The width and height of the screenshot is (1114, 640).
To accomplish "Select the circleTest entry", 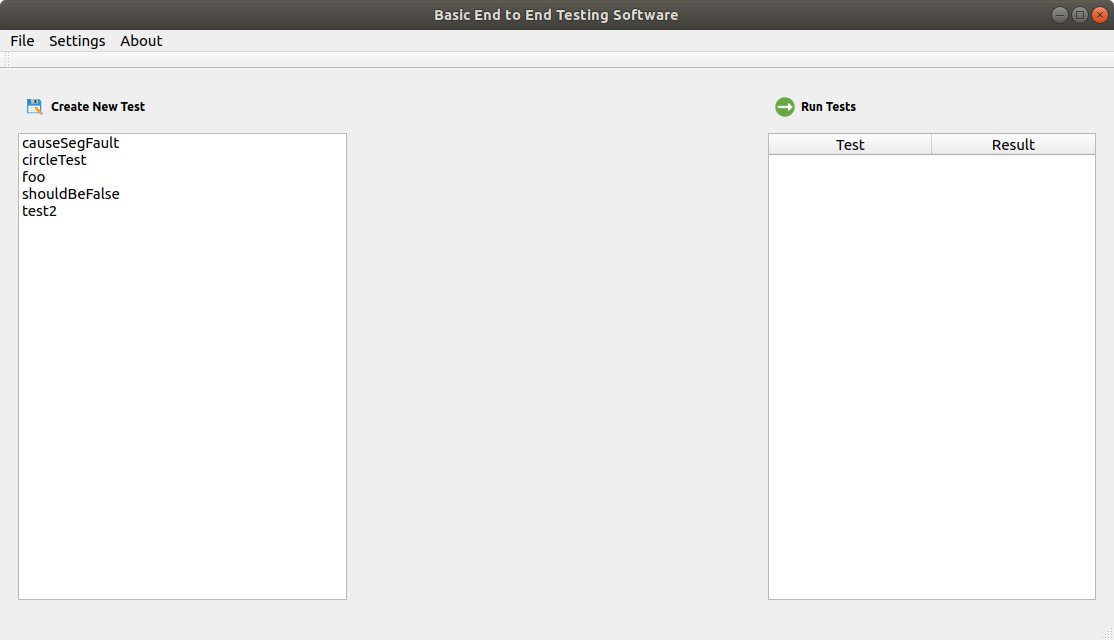I will click(x=54, y=160).
